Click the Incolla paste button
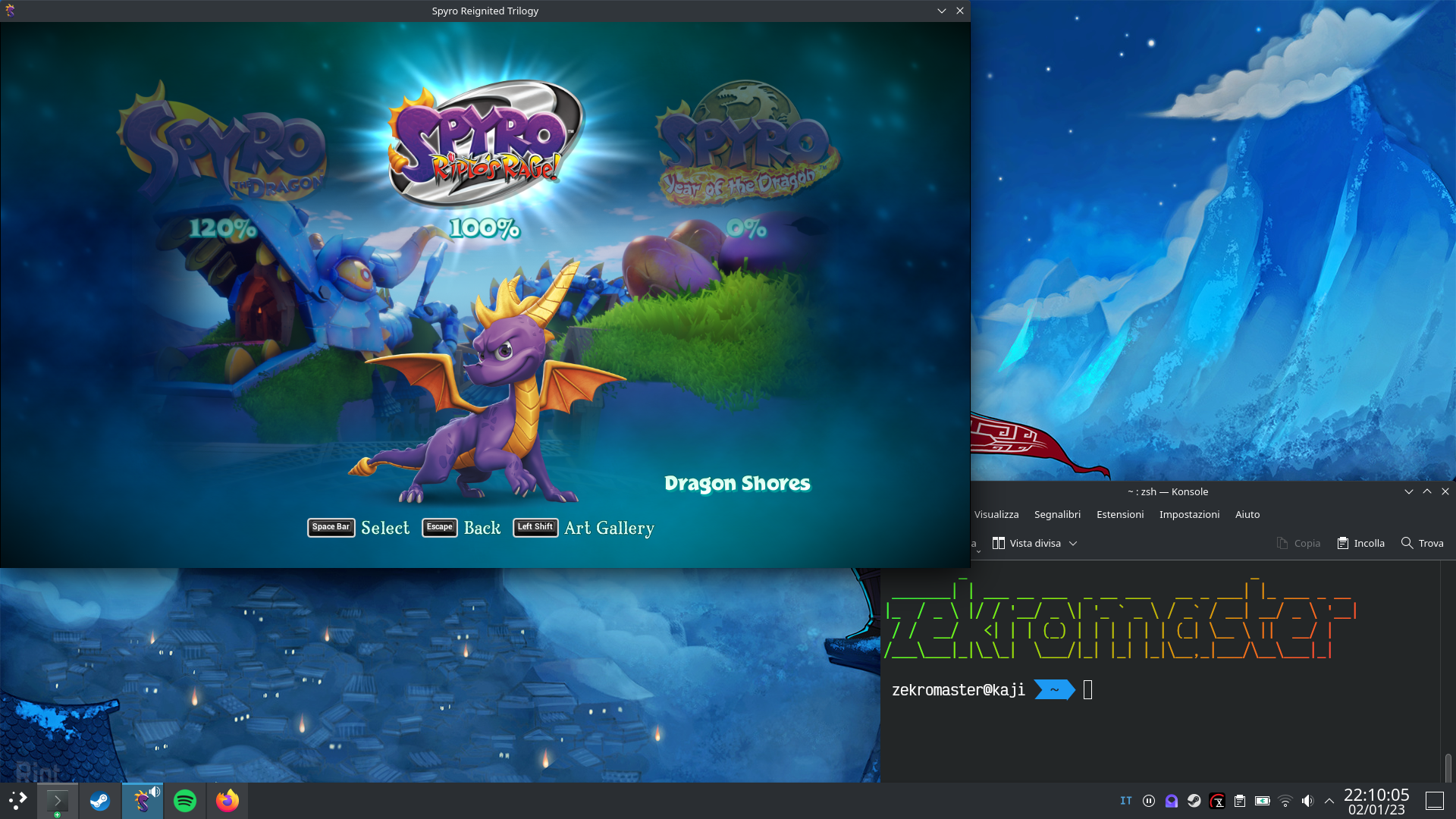1456x819 pixels. (1361, 544)
